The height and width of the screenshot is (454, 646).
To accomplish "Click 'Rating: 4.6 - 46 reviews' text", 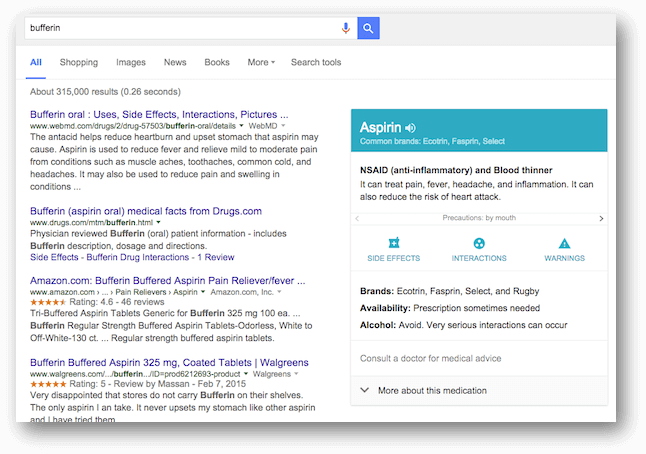I will click(x=117, y=302).
